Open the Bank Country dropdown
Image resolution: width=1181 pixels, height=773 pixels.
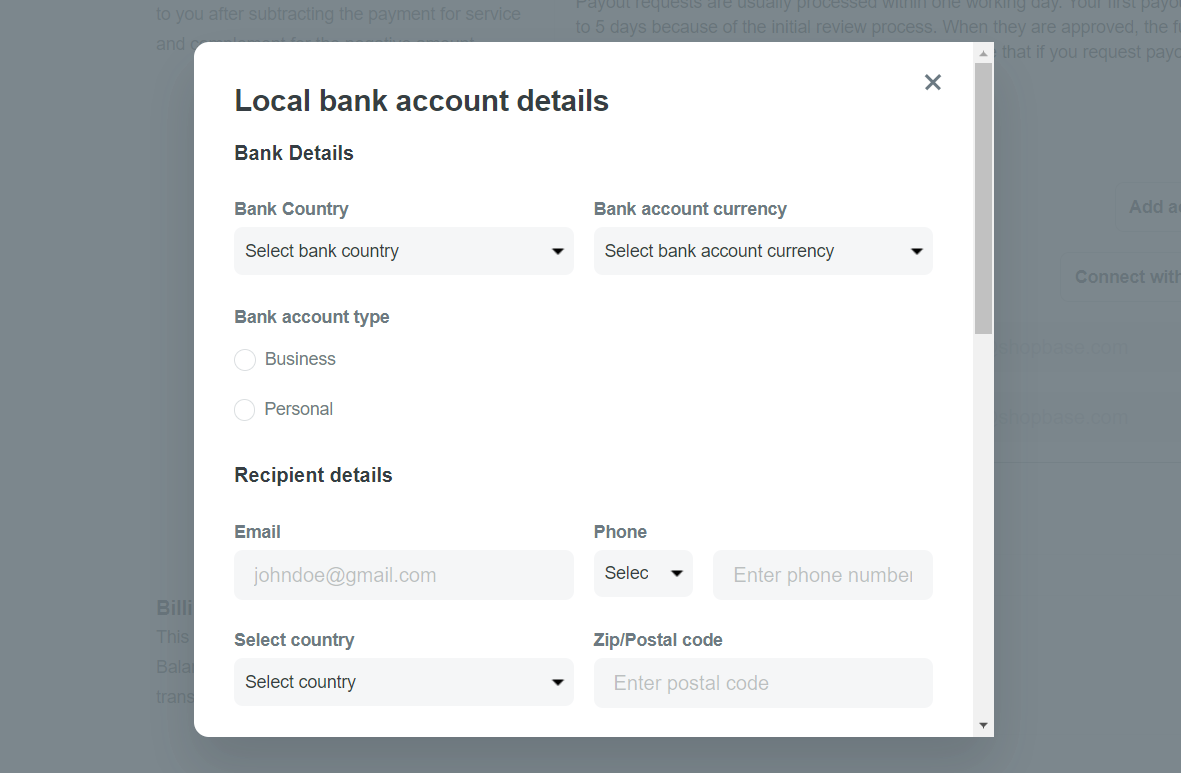(x=404, y=251)
